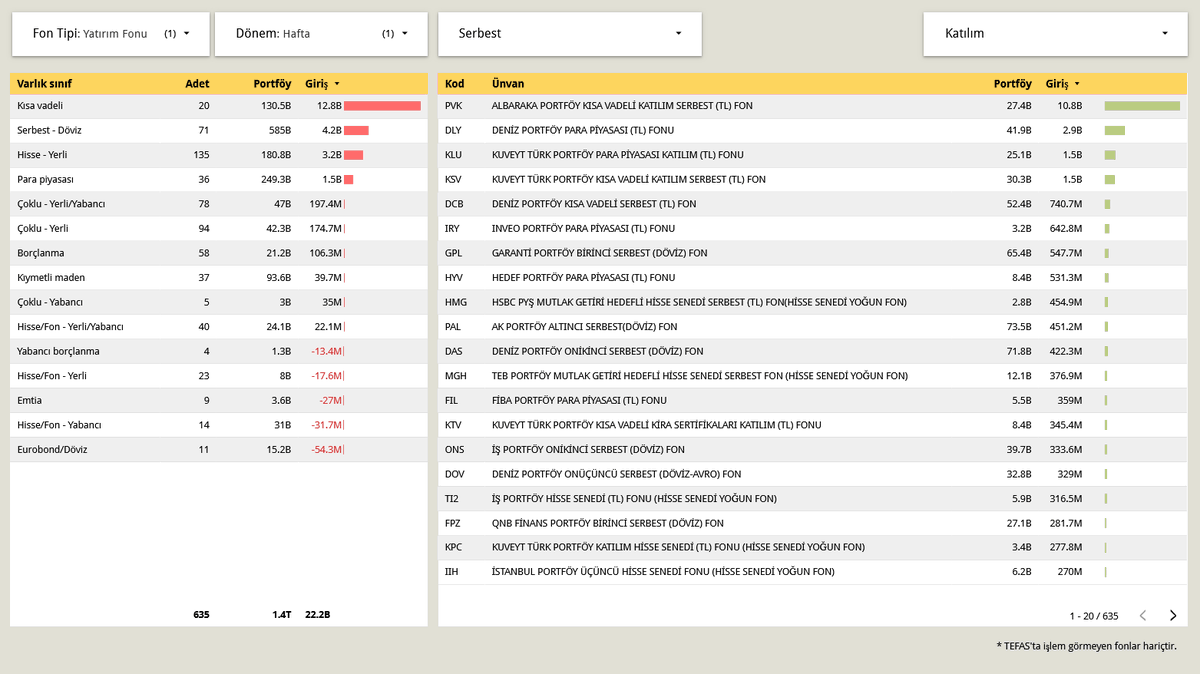Click fund code PAL

click(x=453, y=326)
